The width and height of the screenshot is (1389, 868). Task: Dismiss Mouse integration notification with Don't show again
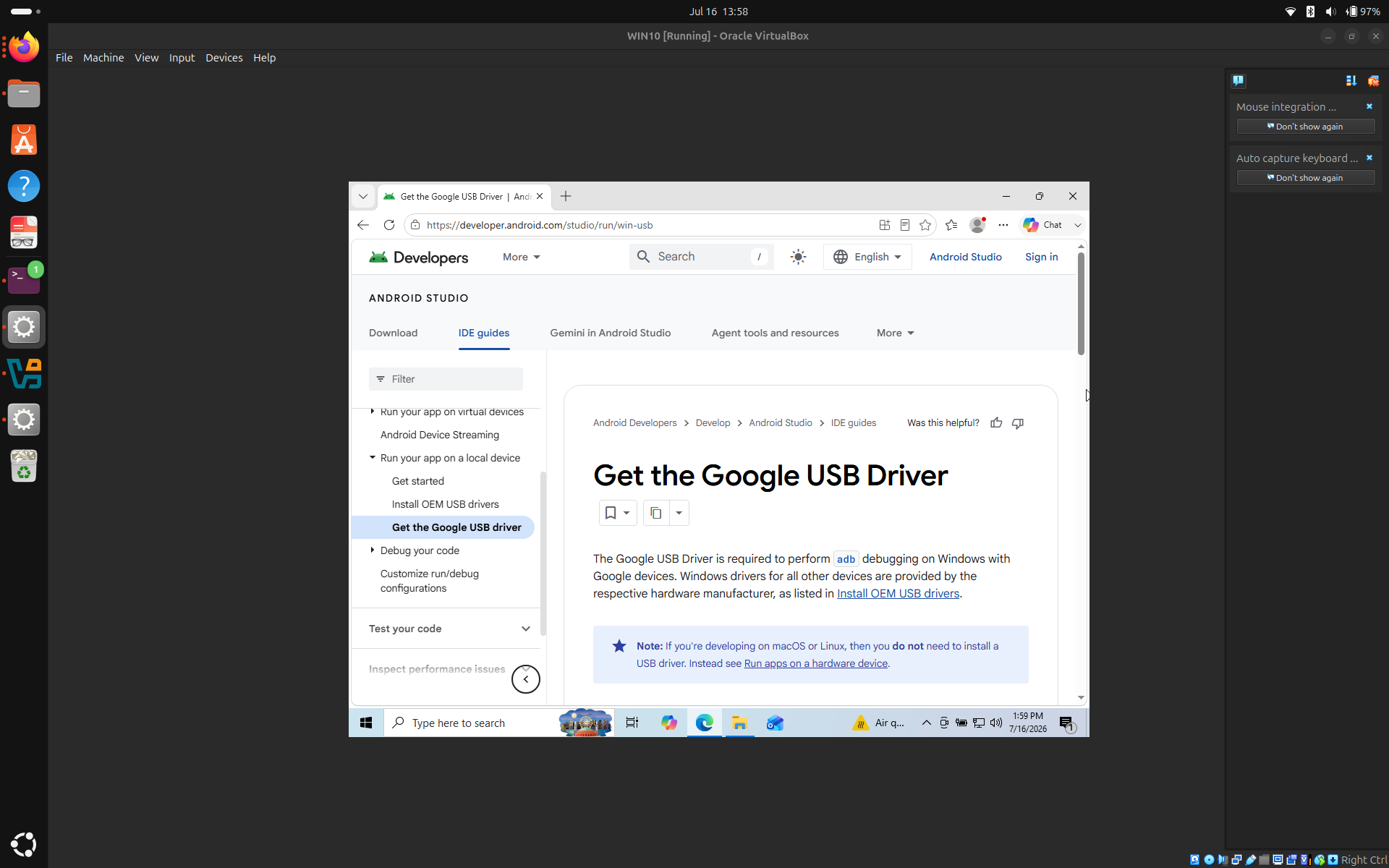tap(1306, 127)
